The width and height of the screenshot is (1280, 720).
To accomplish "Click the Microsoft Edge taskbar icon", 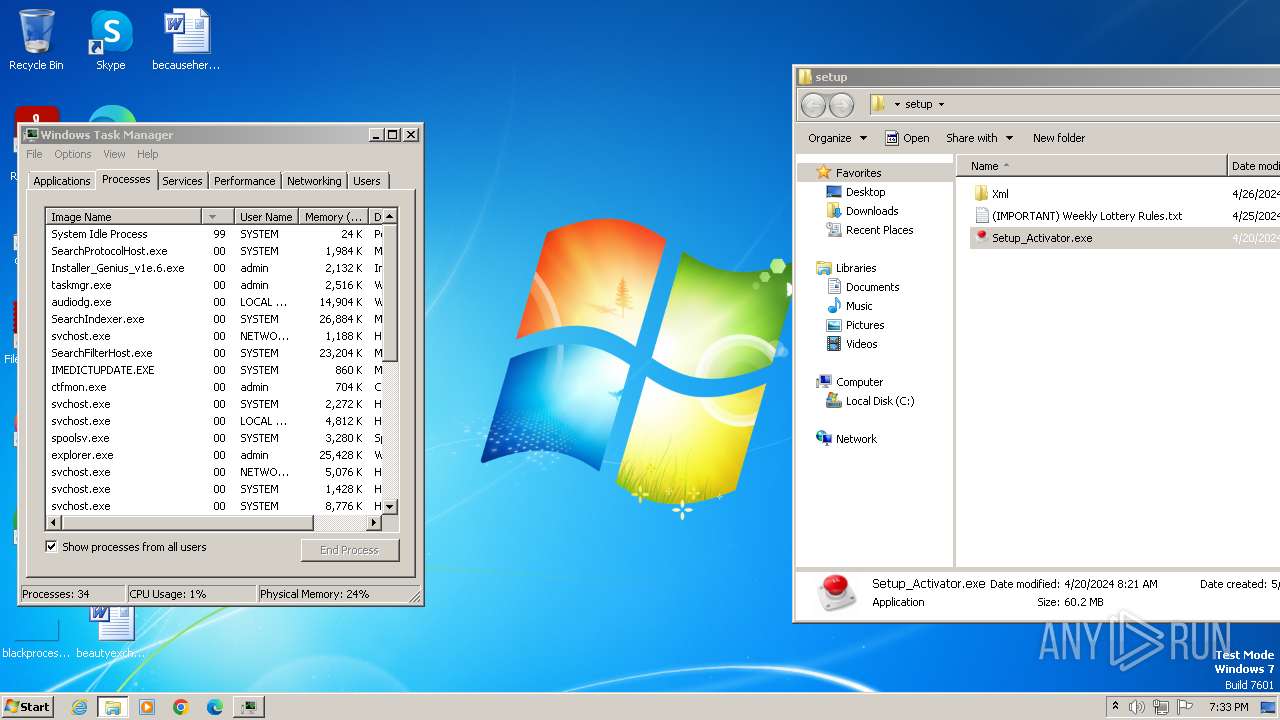I will point(215,707).
